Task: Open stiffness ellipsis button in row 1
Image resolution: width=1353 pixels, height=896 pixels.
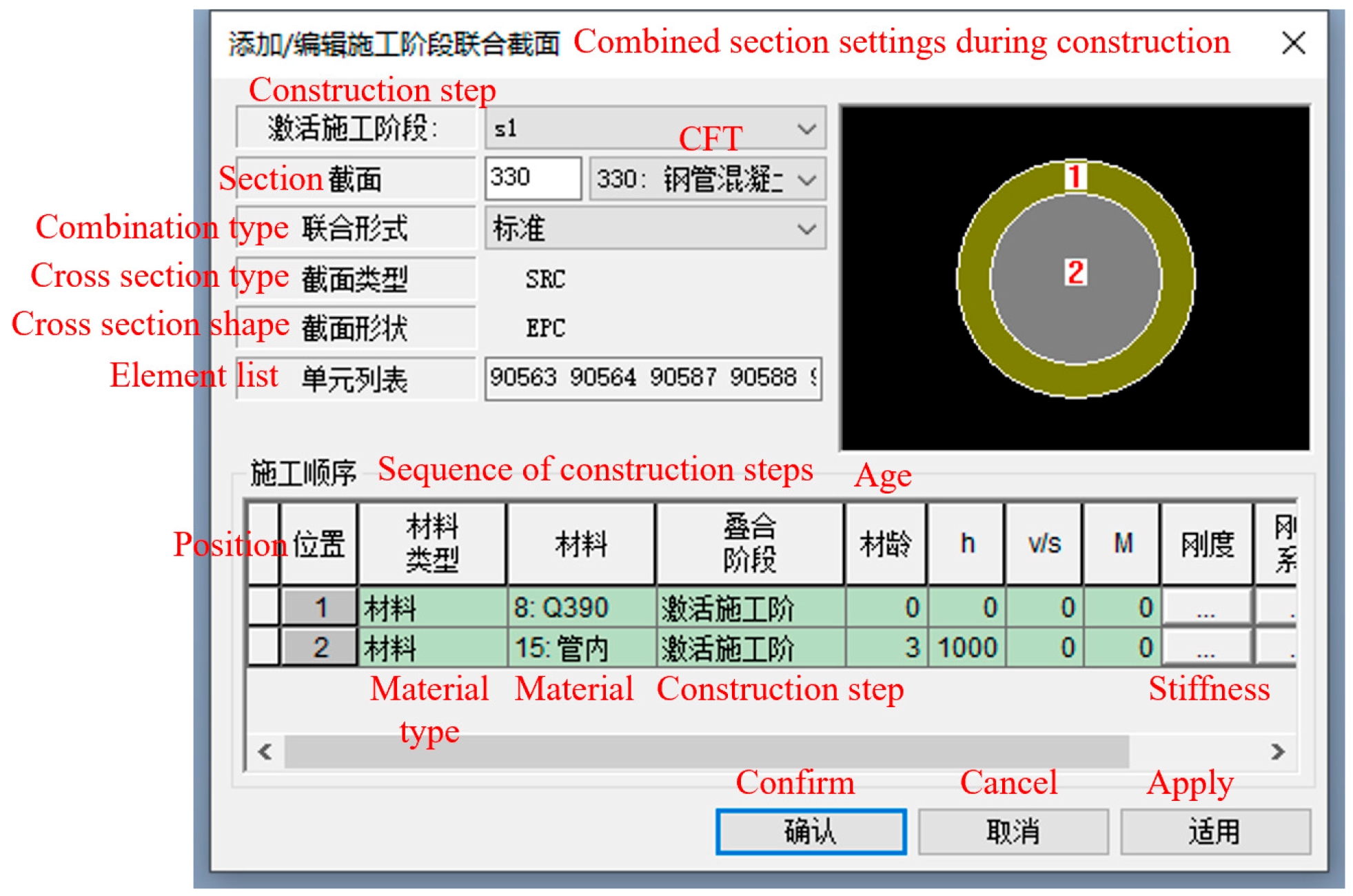Action: click(1206, 608)
